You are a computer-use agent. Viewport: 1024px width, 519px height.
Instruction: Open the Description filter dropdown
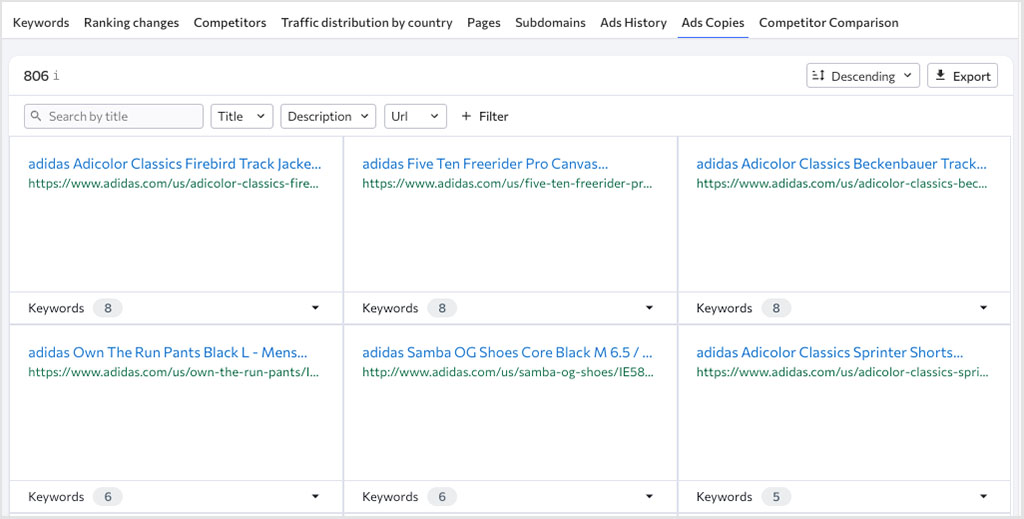[x=328, y=116]
